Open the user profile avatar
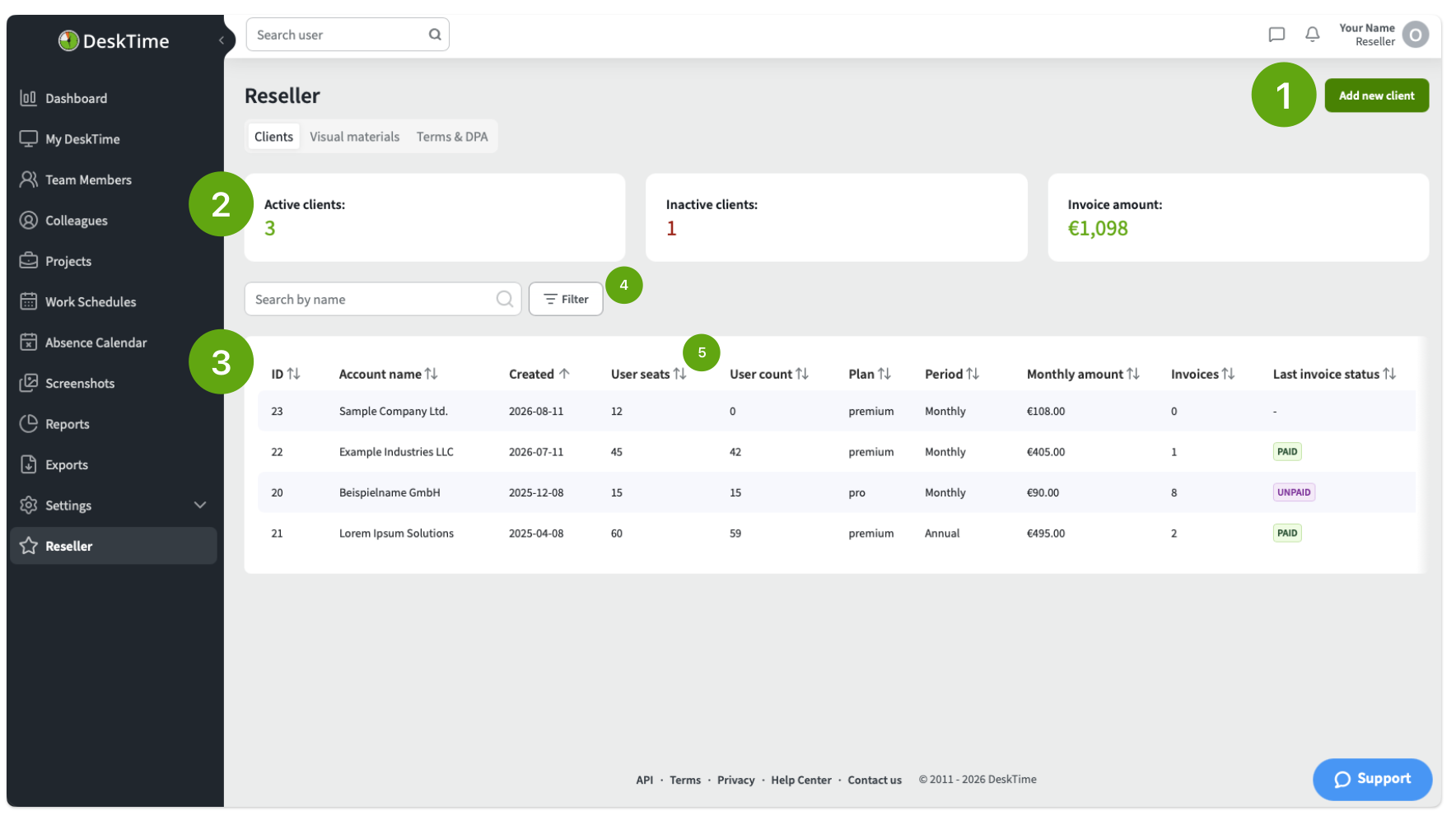This screenshot has height=820, width=1456. 1416,35
